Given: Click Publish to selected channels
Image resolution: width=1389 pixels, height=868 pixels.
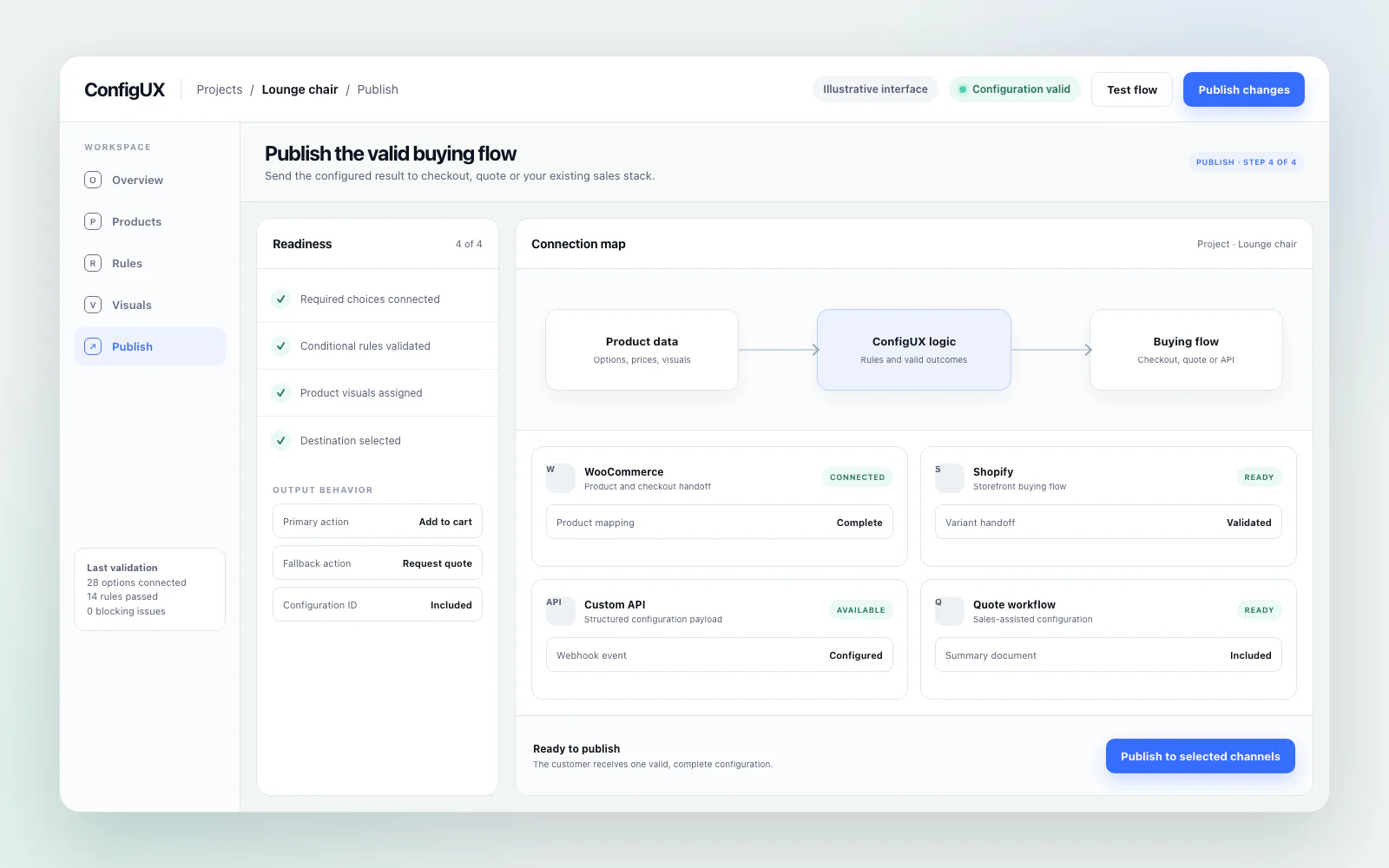Looking at the screenshot, I should [1201, 756].
